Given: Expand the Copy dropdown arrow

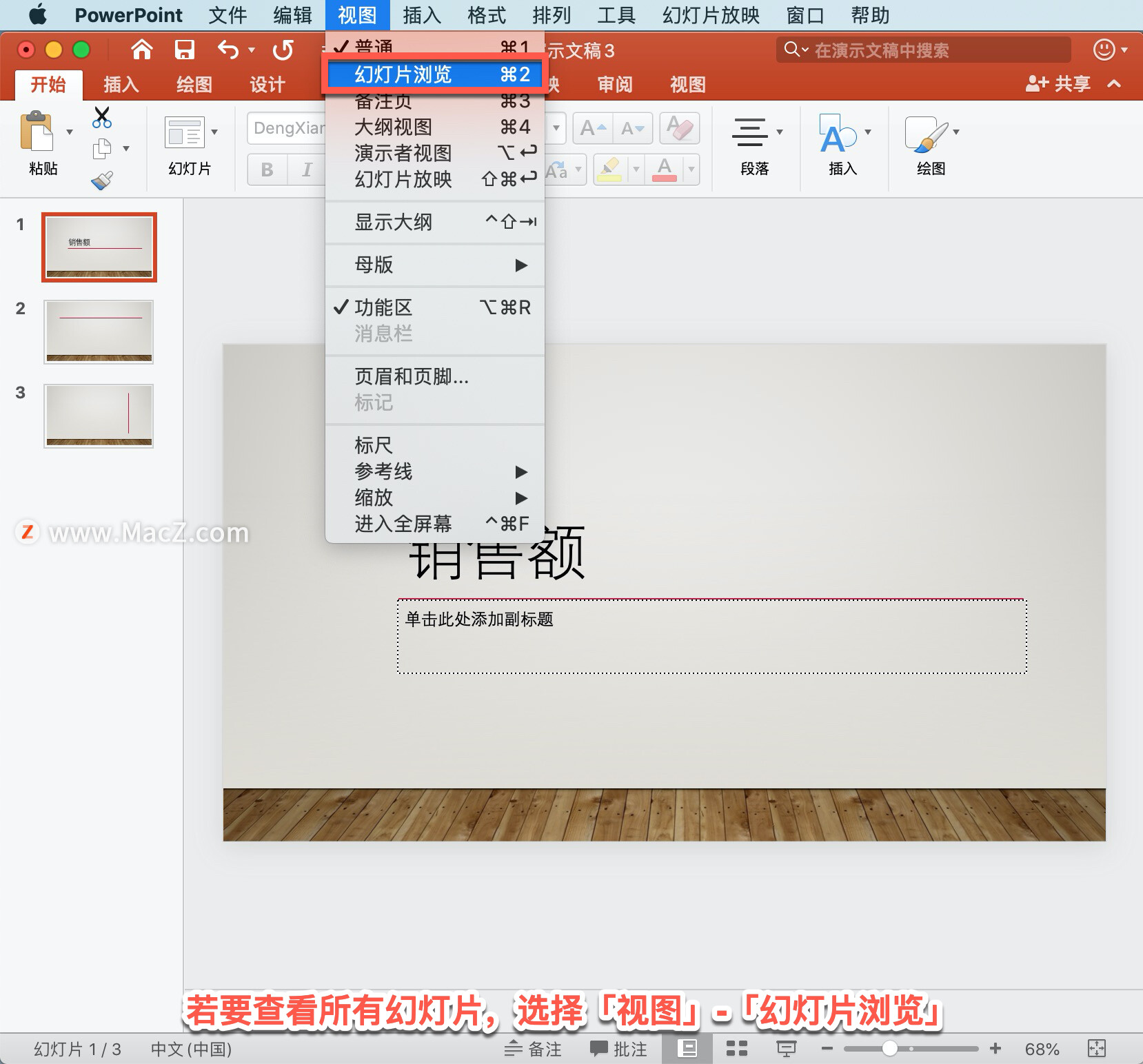Looking at the screenshot, I should click(125, 148).
